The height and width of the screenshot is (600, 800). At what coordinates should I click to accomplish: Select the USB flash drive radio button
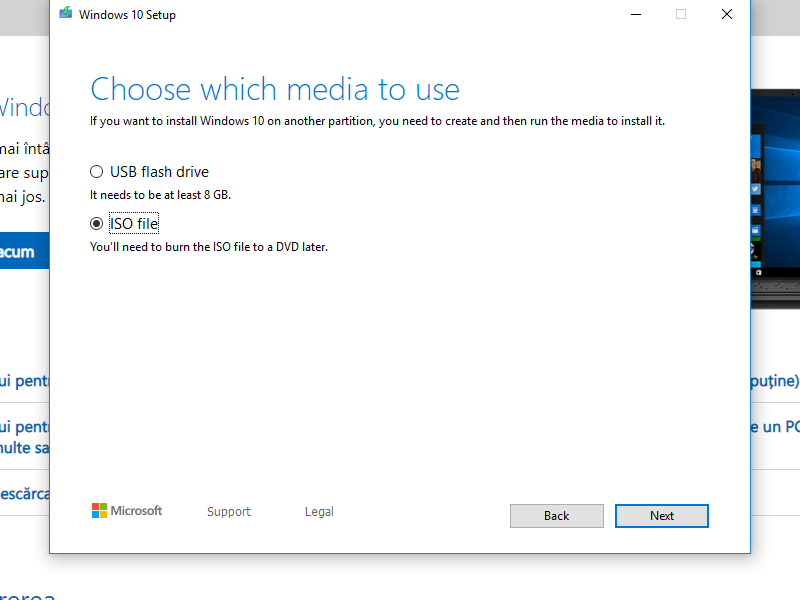pyautogui.click(x=97, y=171)
